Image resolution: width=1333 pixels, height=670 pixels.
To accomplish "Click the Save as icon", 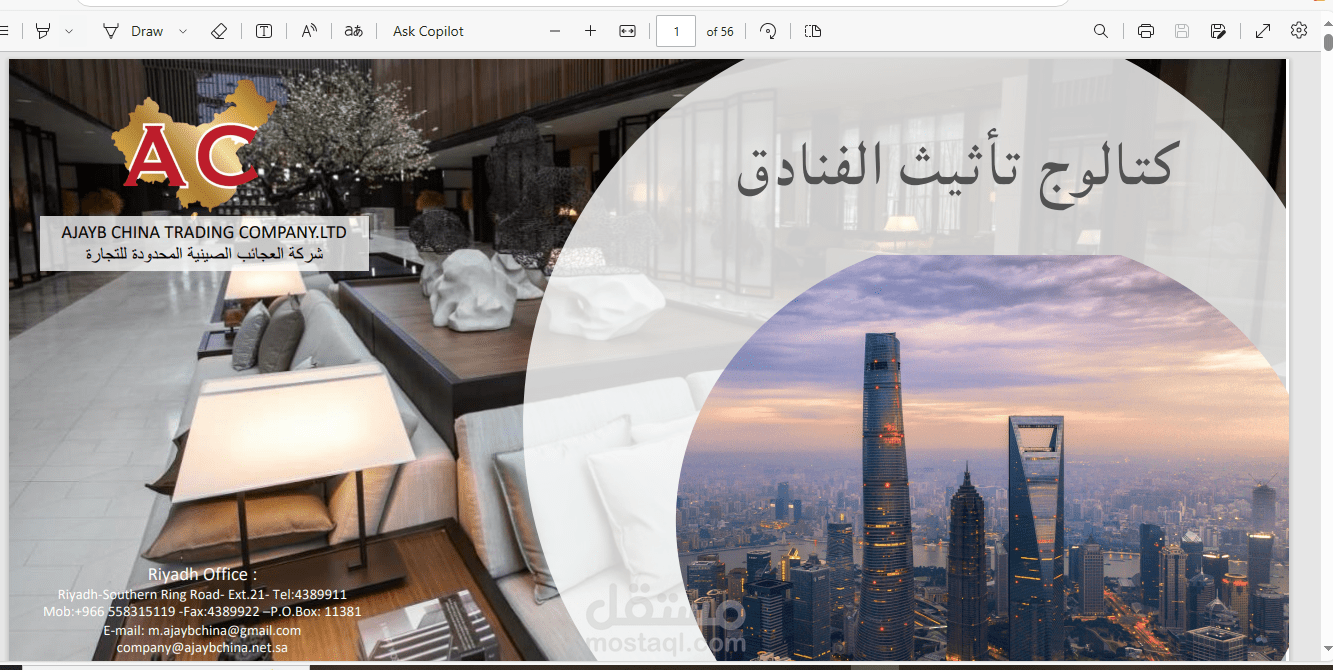I will [1218, 31].
